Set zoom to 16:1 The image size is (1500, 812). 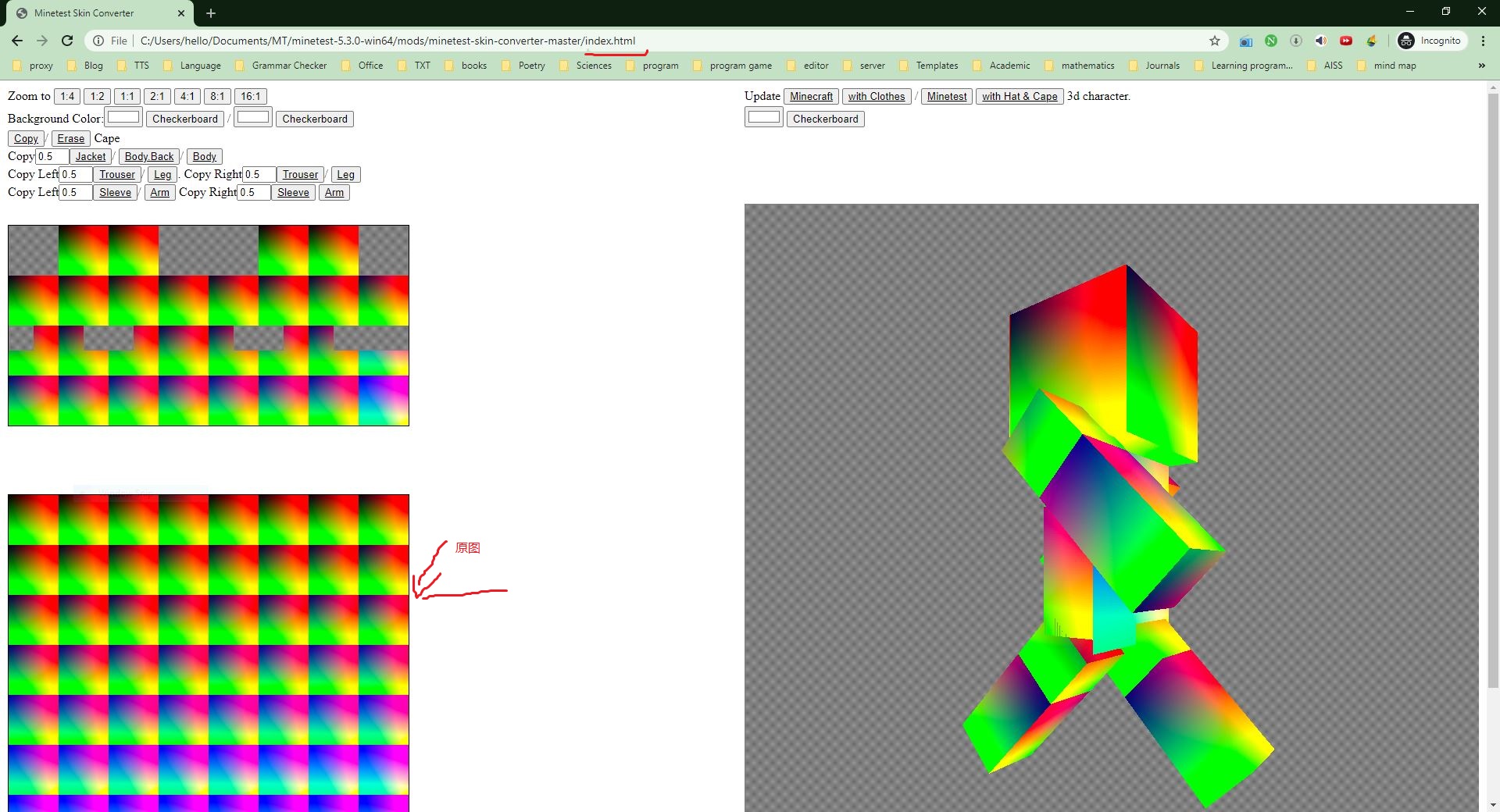250,96
